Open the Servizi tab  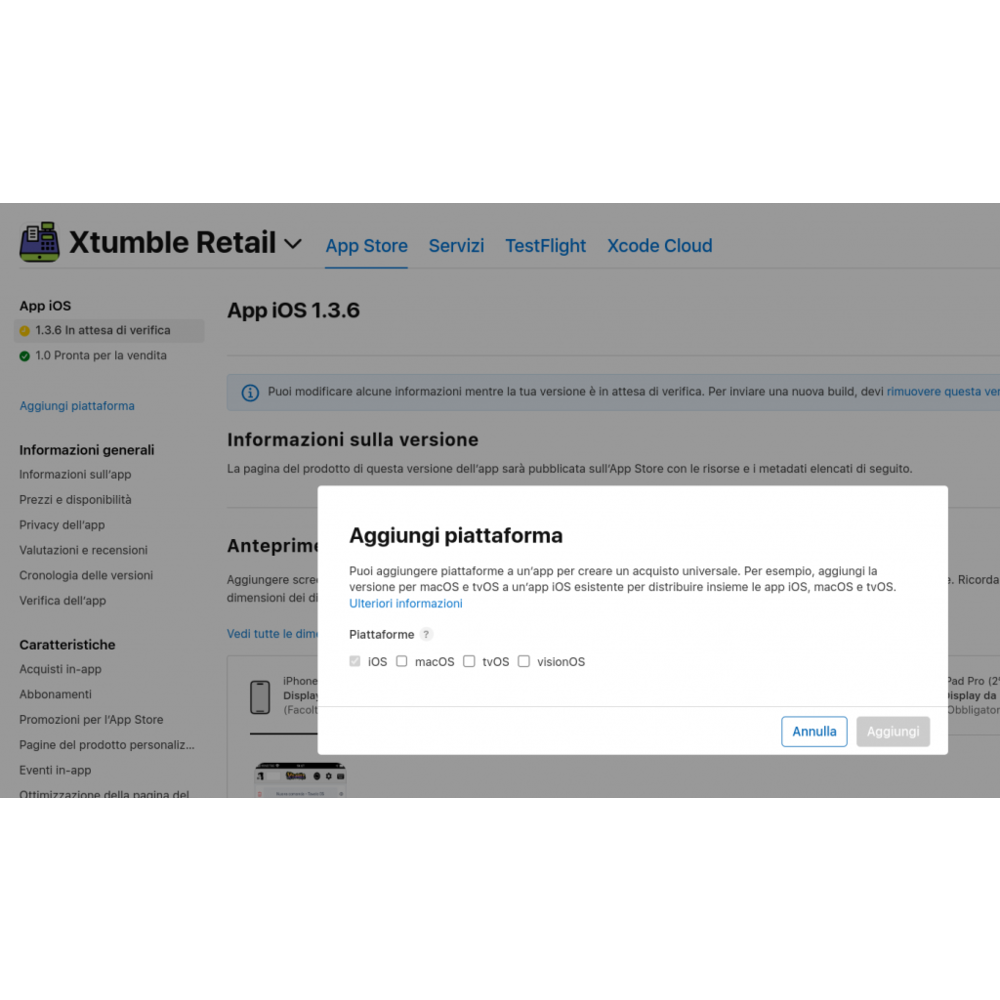(456, 246)
